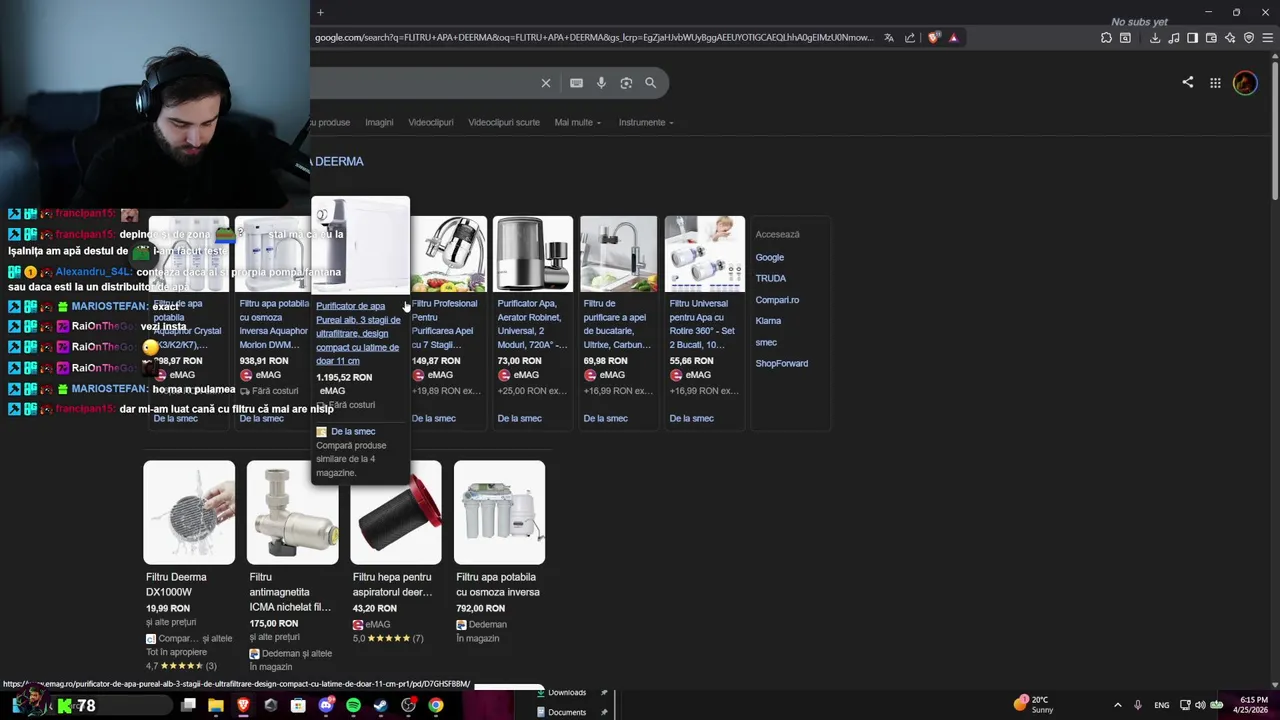This screenshot has height=720, width=1280.
Task: Open the Brave VPN shield icon
Action: point(1249,38)
